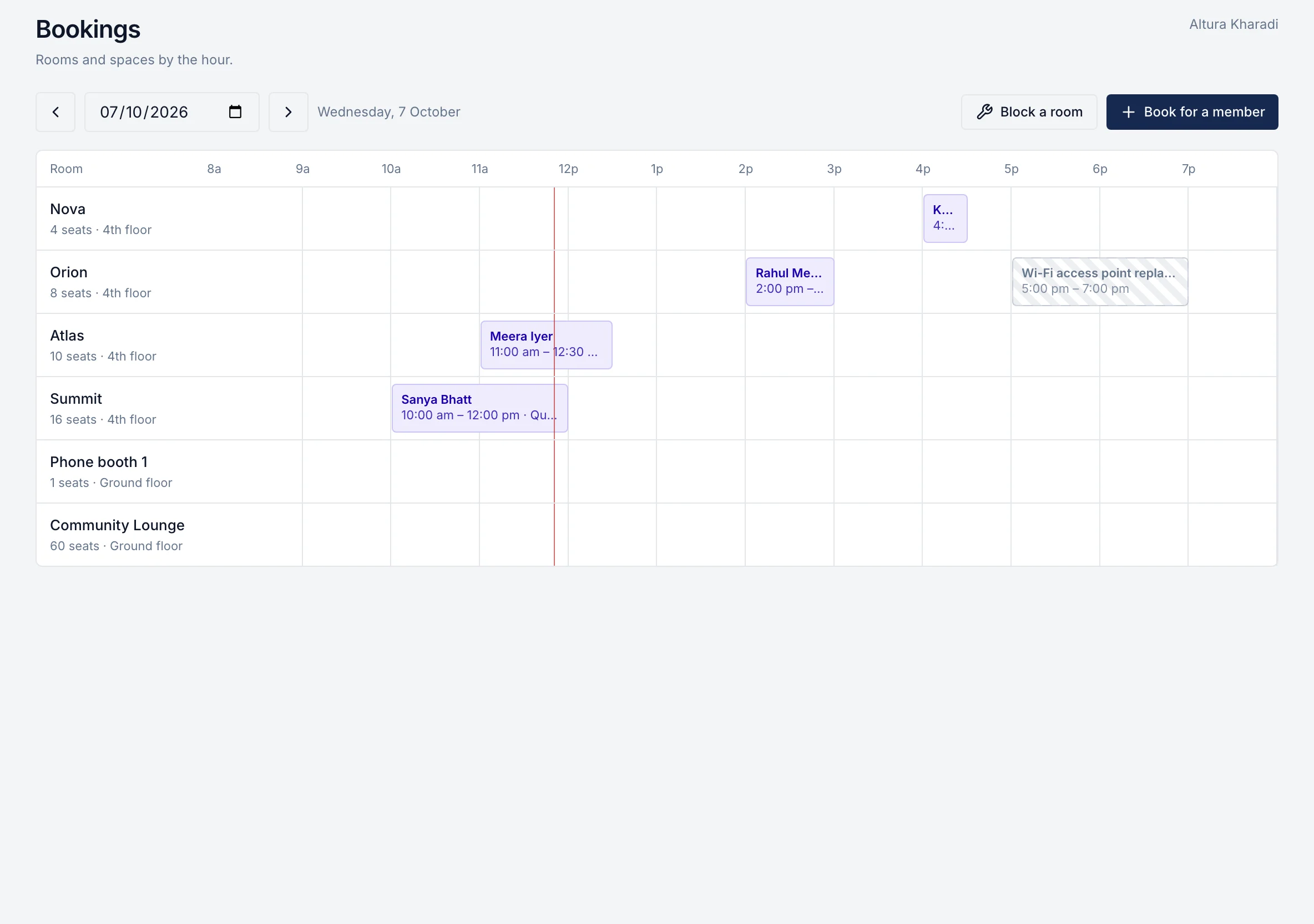Click "16 seats · 4th floor" text
Image resolution: width=1314 pixels, height=924 pixels.
click(103, 420)
